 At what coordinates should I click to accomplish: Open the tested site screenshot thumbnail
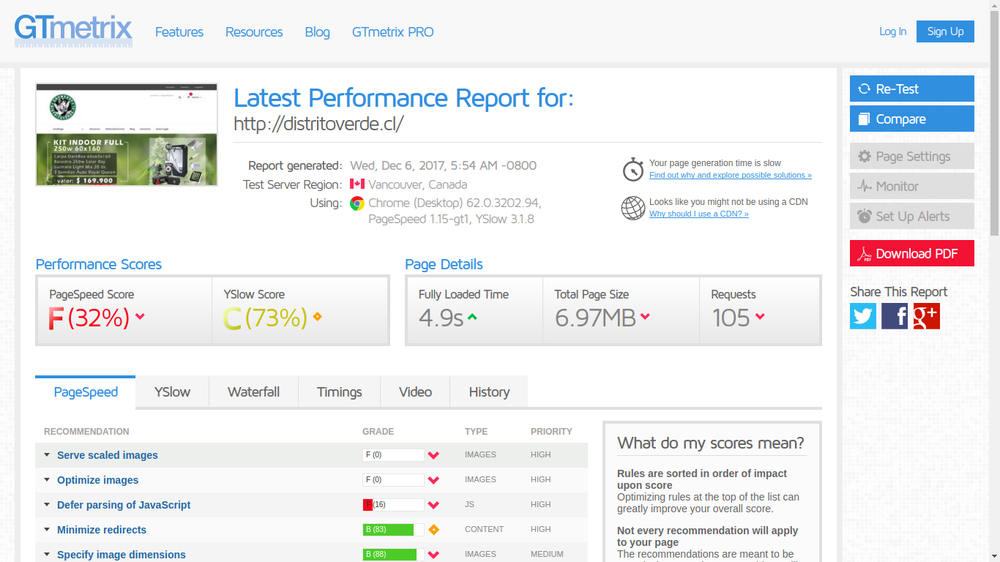tap(126, 134)
